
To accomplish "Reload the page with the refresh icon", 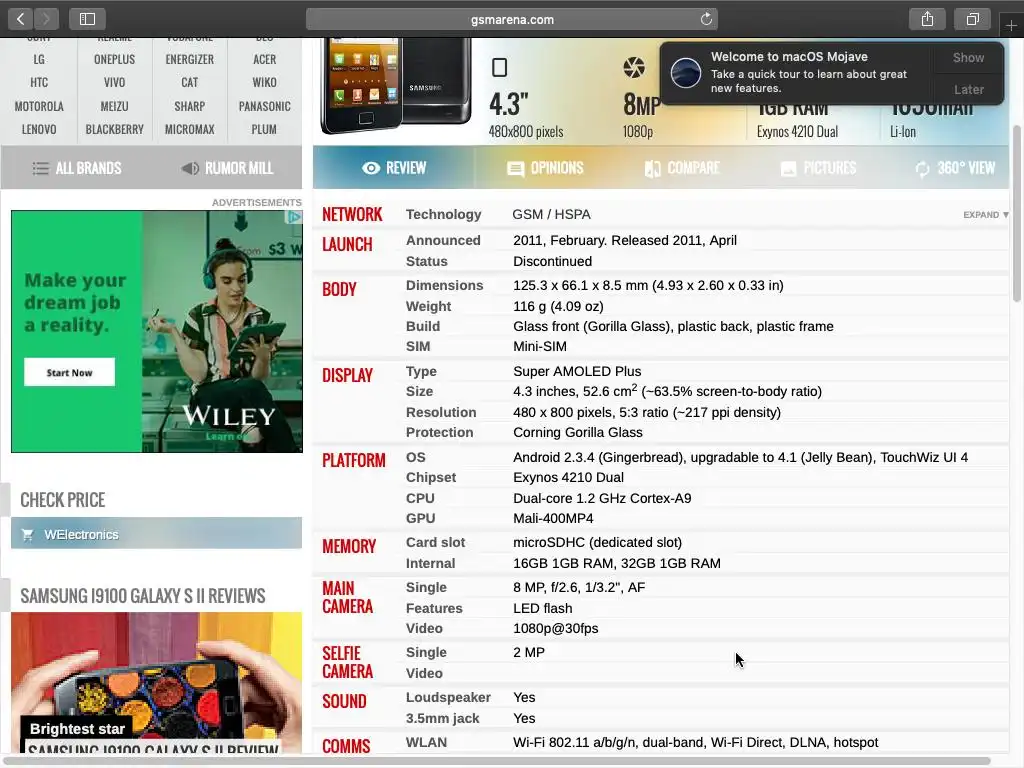I will (x=706, y=19).
